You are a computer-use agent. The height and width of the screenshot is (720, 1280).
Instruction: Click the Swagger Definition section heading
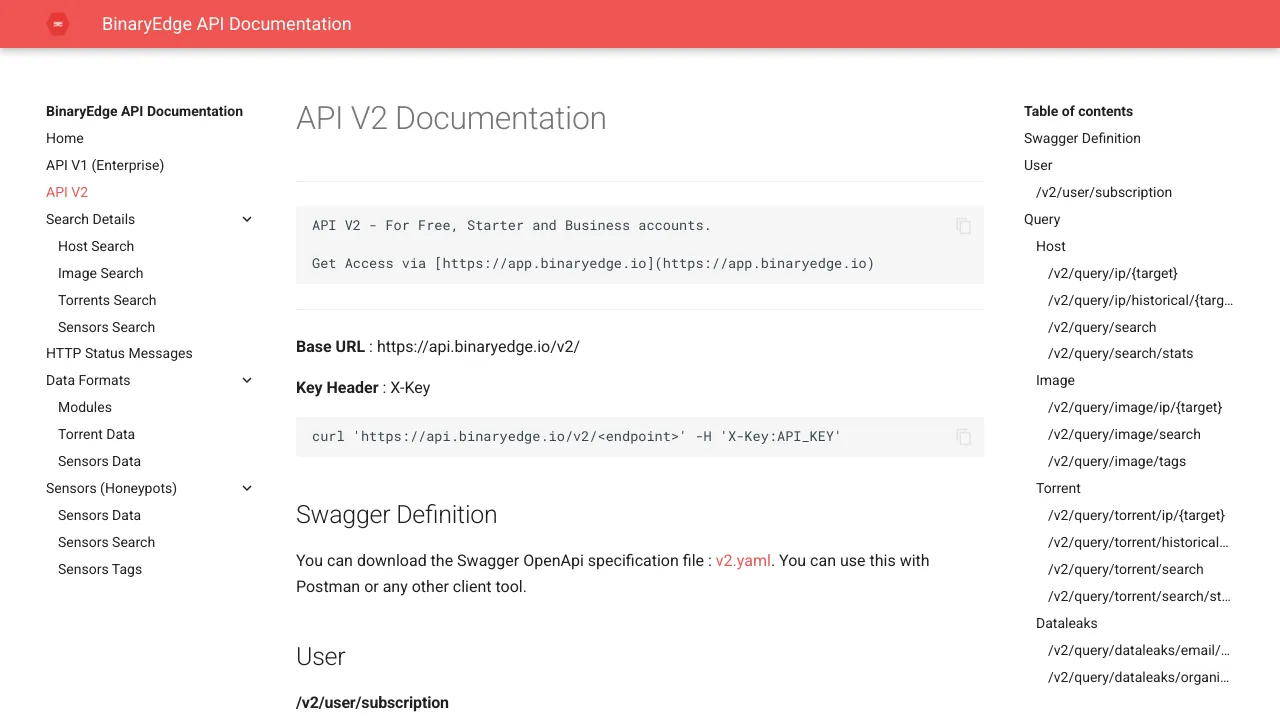tap(396, 514)
